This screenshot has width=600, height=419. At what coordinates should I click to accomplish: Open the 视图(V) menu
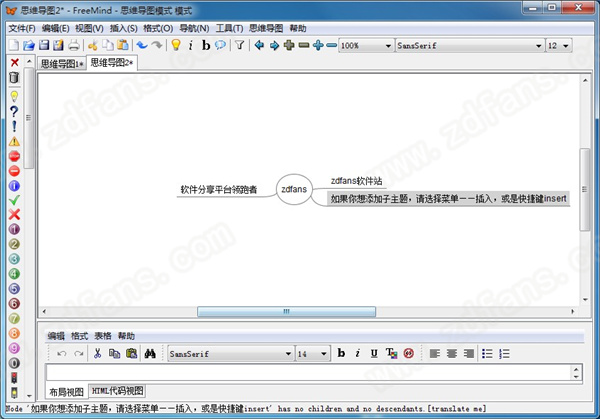point(89,28)
